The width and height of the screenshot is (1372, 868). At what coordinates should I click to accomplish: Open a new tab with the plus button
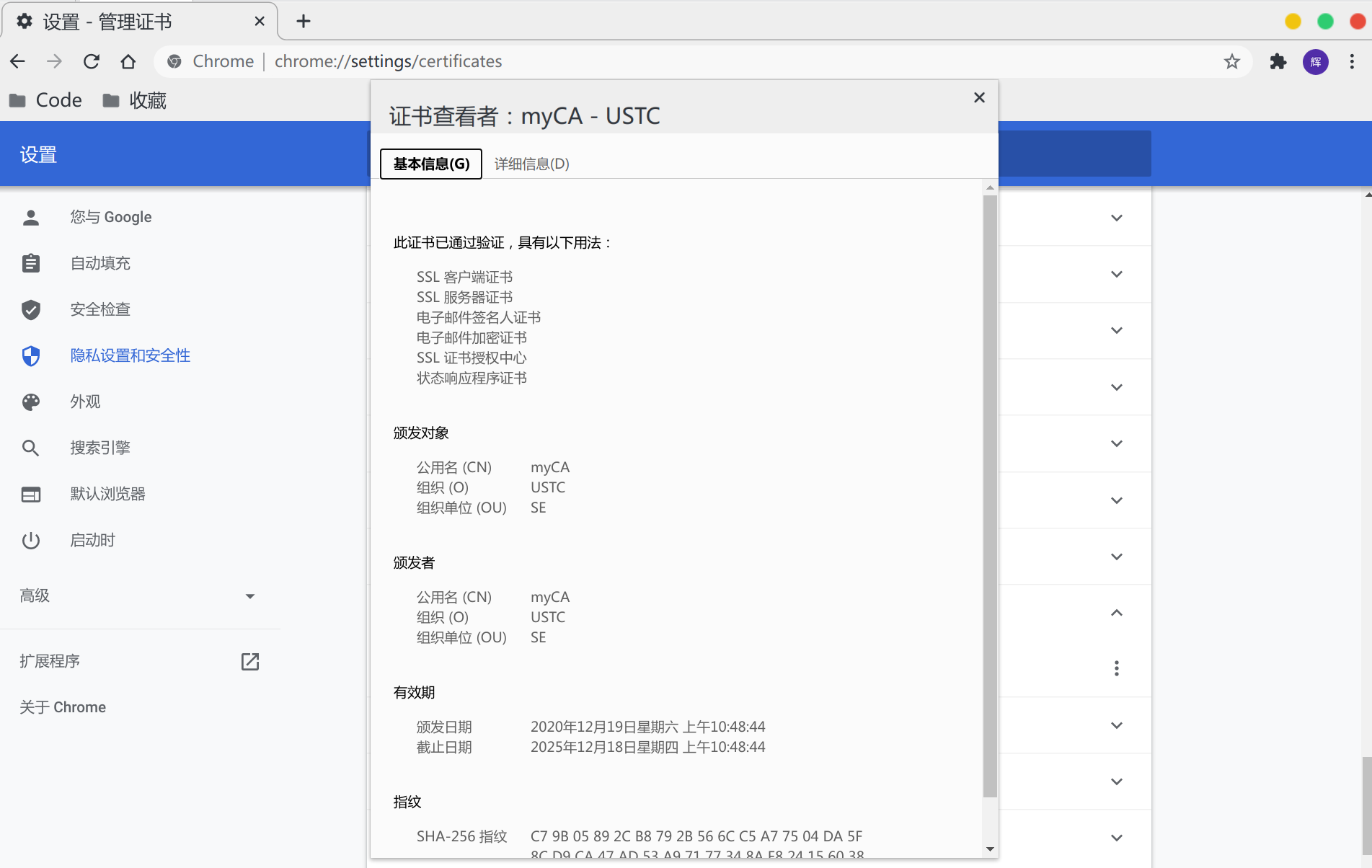(x=304, y=22)
